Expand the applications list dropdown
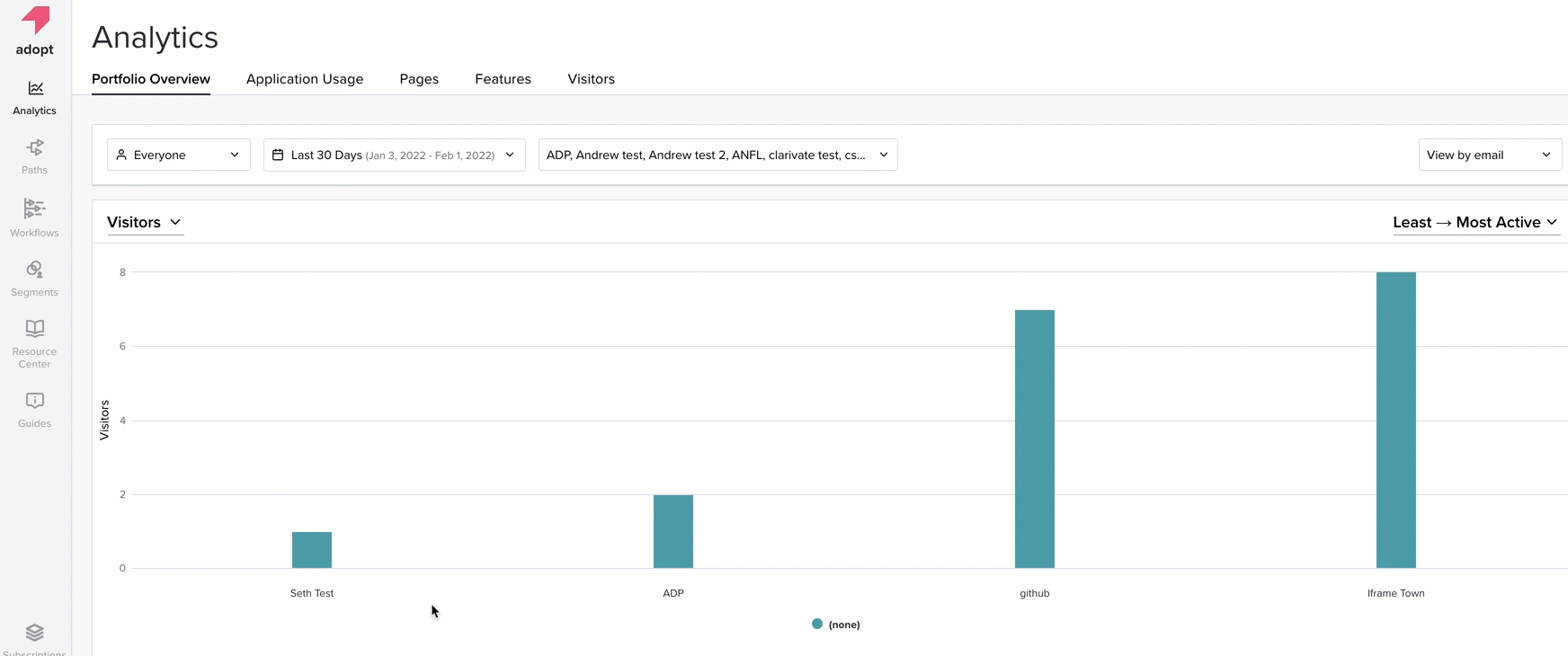Viewport: 1568px width, 656px height. point(718,155)
